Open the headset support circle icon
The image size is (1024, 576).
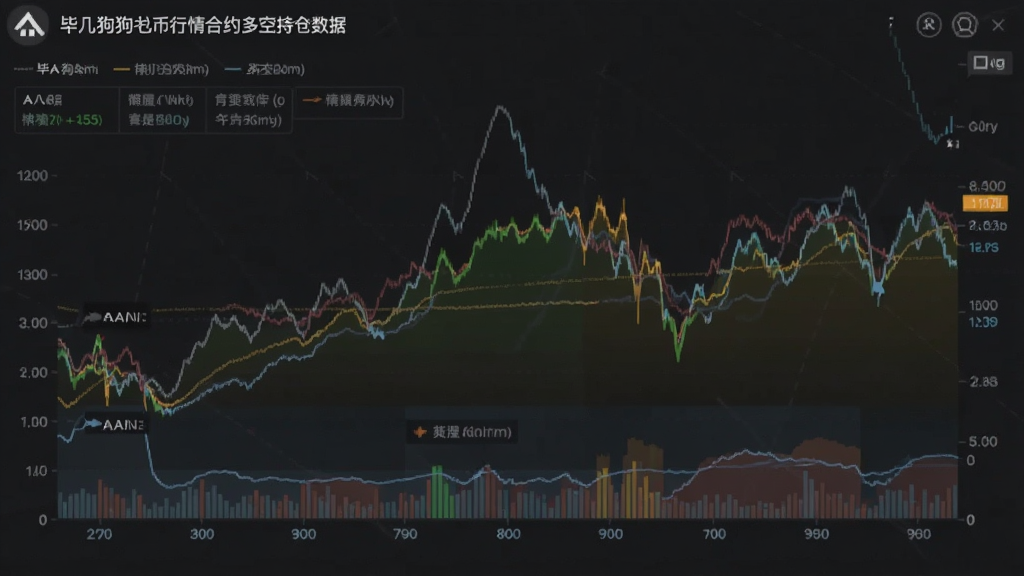click(964, 25)
